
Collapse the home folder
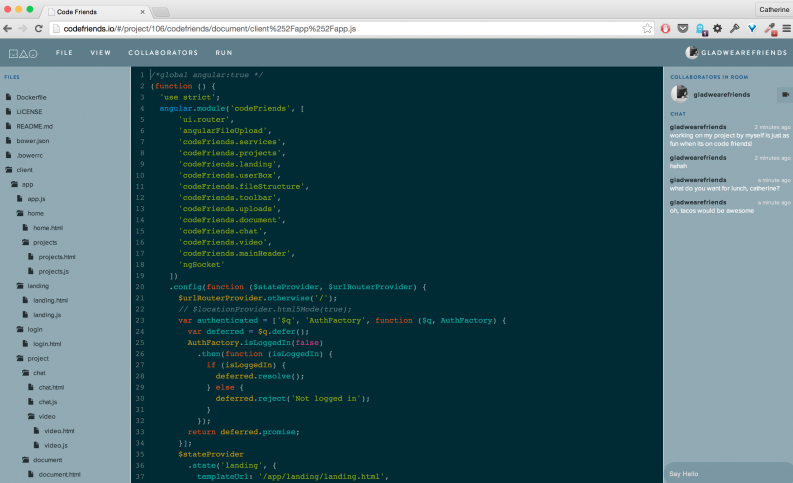pyautogui.click(x=35, y=213)
